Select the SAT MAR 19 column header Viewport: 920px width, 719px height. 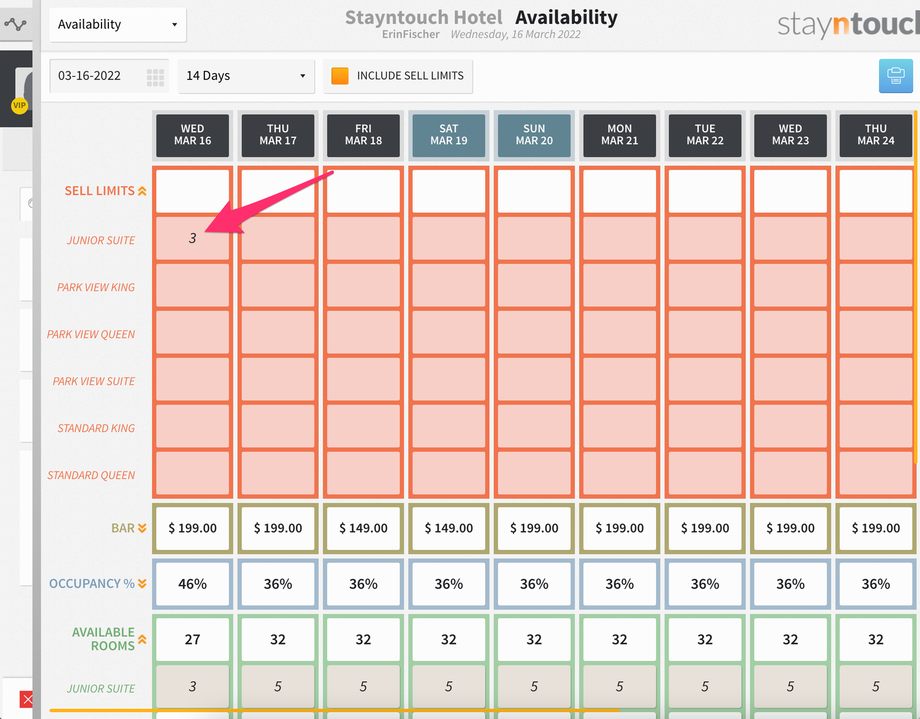pos(449,135)
